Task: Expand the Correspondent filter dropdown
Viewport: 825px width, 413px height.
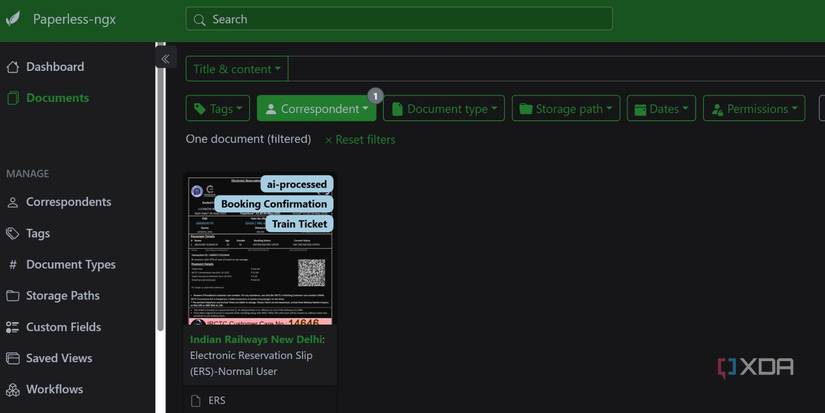Action: click(x=316, y=108)
